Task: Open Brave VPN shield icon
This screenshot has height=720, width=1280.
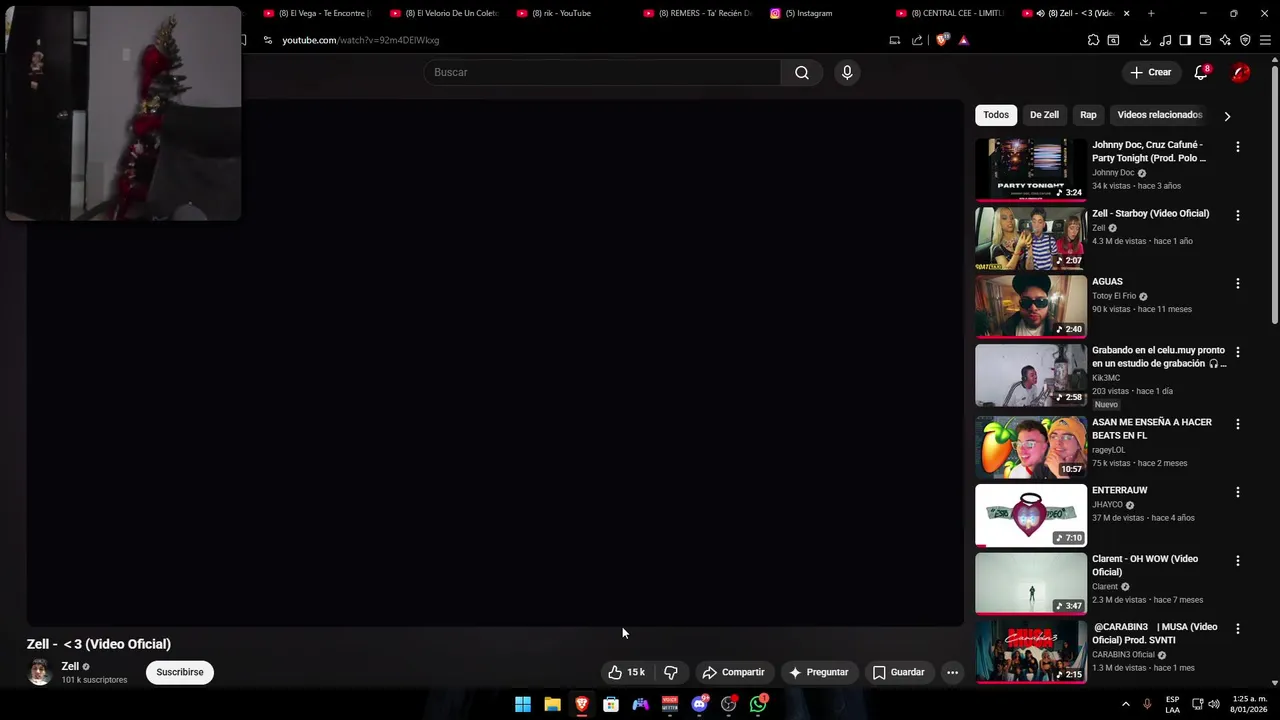Action: (1245, 40)
